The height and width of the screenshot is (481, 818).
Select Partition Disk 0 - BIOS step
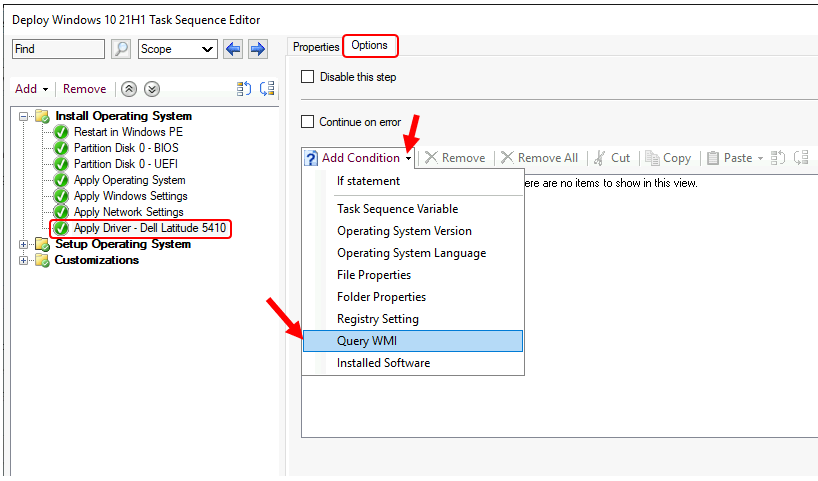(x=126, y=148)
